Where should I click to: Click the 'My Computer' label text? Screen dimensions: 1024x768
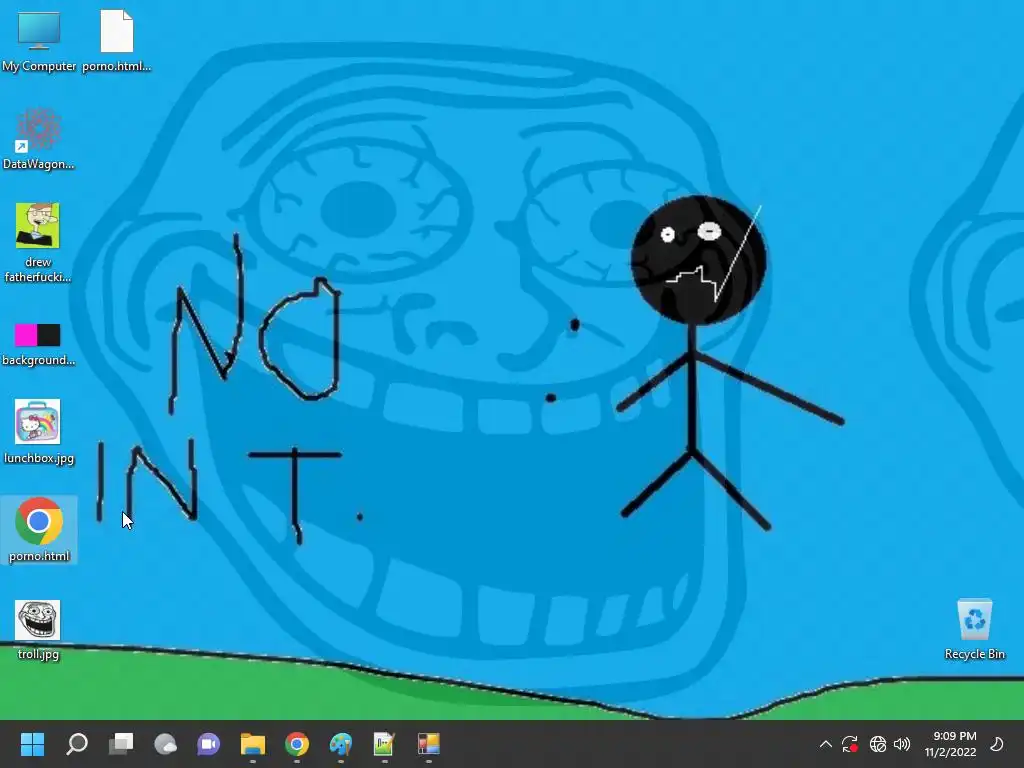pos(39,66)
